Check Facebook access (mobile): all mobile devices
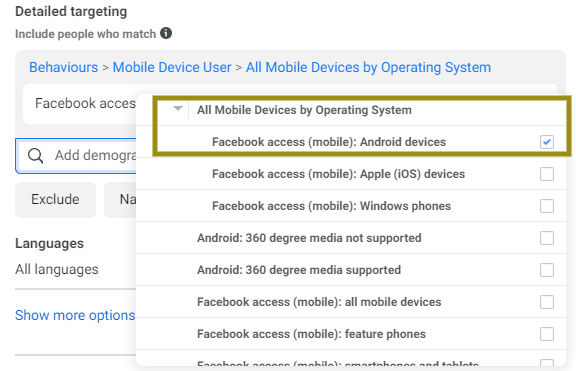This screenshot has height=371, width=576. [547, 302]
